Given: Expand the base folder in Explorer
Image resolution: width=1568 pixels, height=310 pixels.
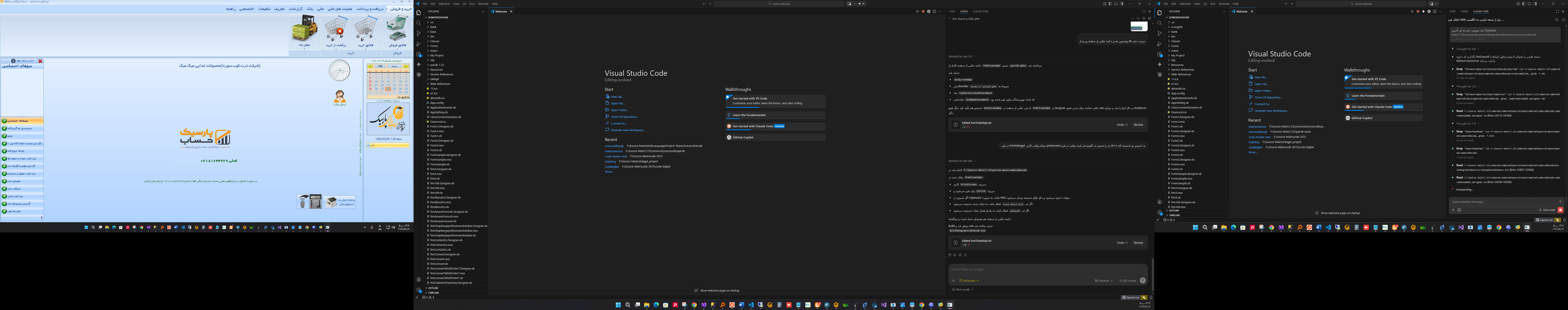Looking at the screenshot, I should tap(433, 32).
